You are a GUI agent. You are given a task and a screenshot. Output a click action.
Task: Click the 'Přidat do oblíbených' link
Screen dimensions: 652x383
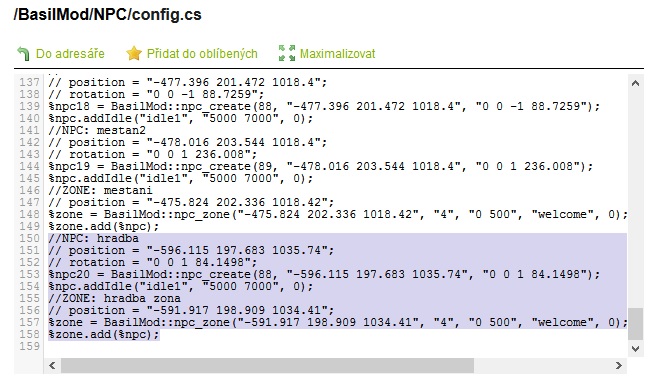click(x=202, y=54)
